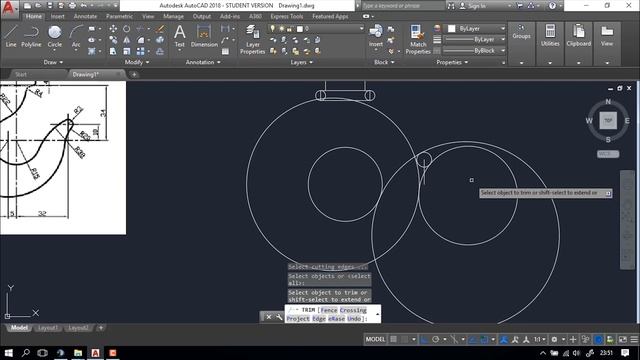Select the Circle tool

point(55,36)
